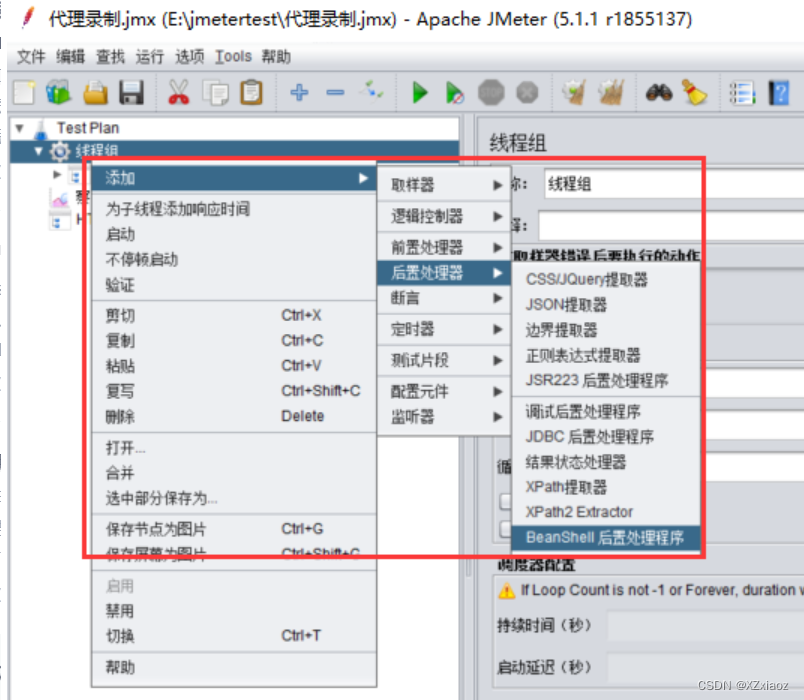Open the Function helper list icon
Viewport: 804px width, 700px height.
coord(742,93)
